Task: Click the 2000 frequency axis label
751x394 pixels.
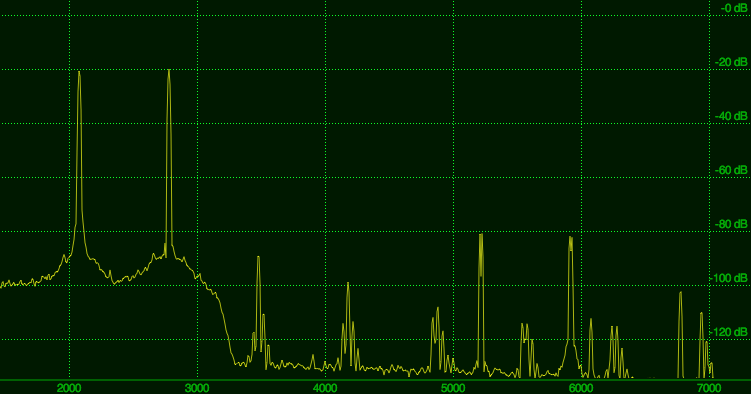Action: pos(69,388)
